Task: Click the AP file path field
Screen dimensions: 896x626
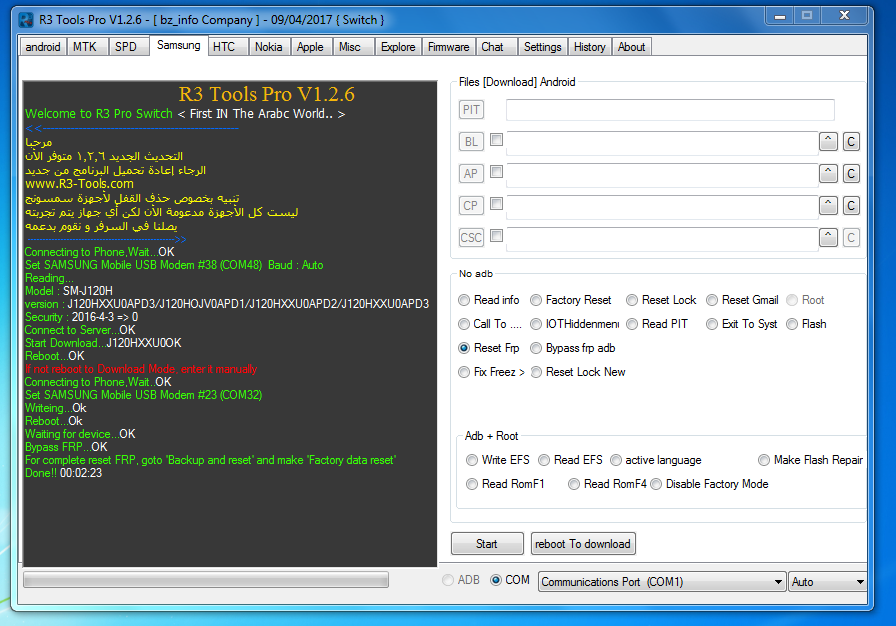Action: click(x=662, y=174)
